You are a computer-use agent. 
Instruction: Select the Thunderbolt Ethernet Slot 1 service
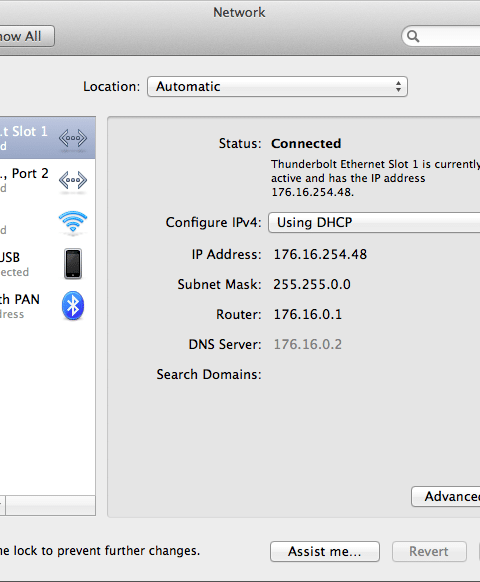(48, 138)
